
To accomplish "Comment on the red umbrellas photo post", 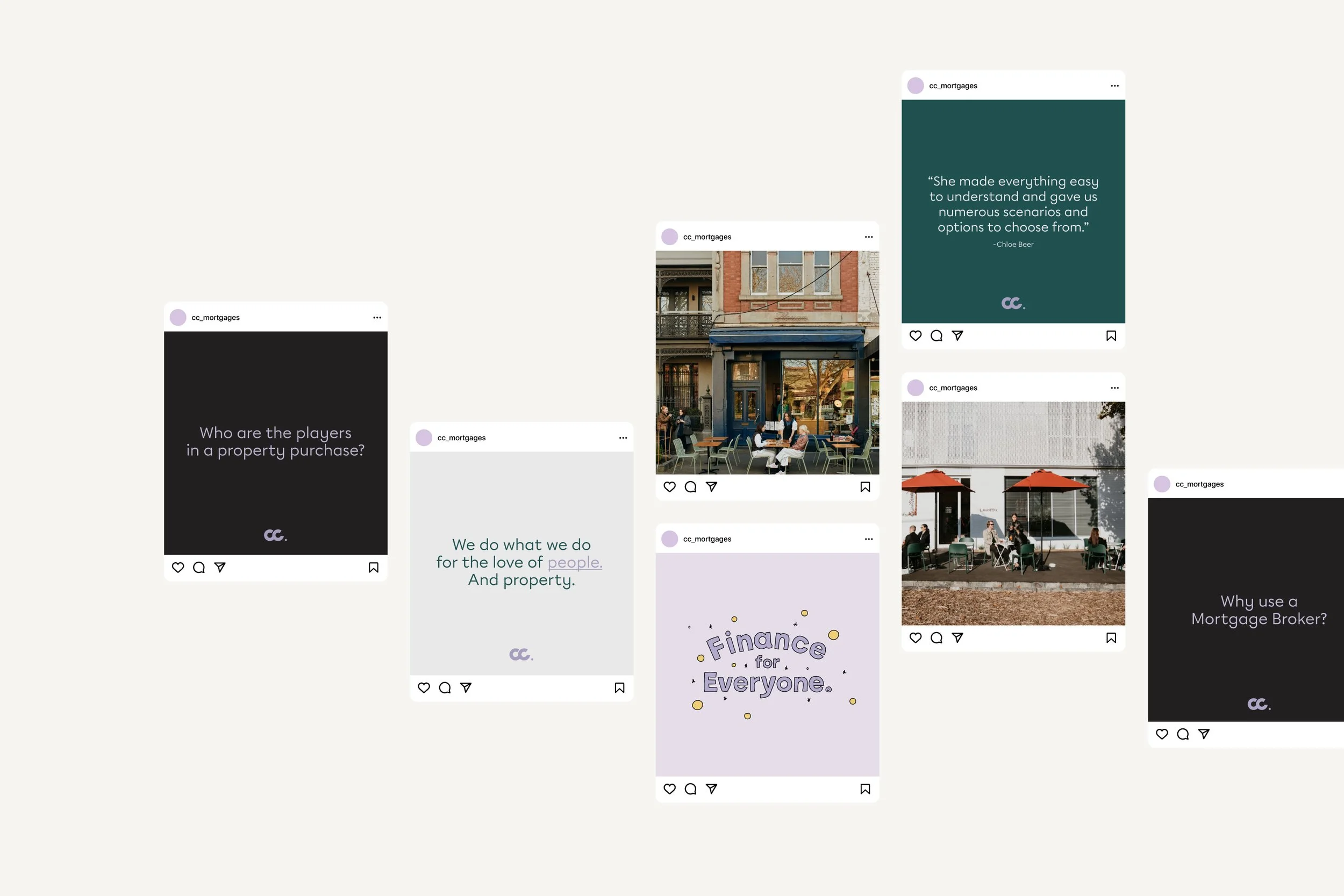I will [936, 637].
